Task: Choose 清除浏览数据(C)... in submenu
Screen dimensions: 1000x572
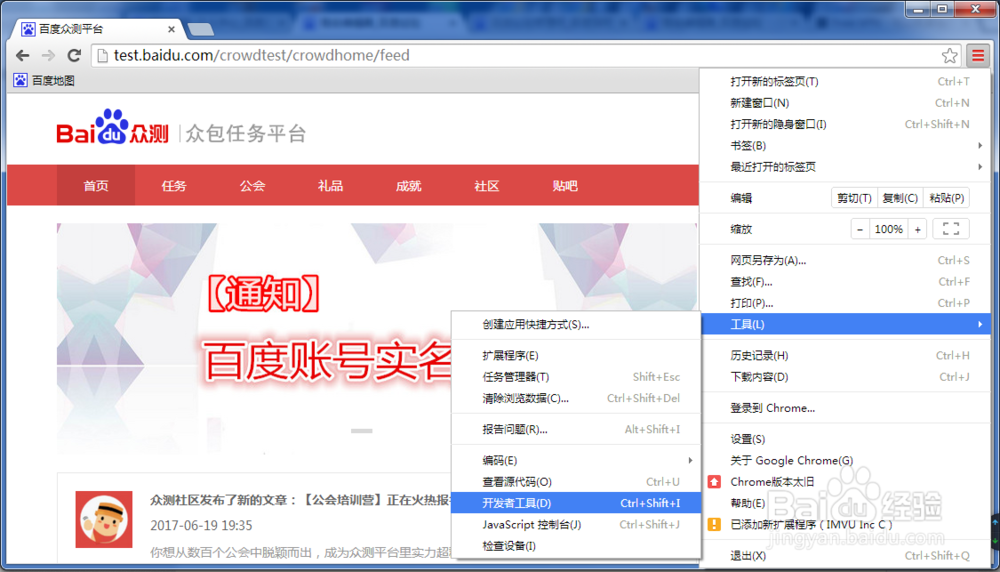Action: pos(576,399)
